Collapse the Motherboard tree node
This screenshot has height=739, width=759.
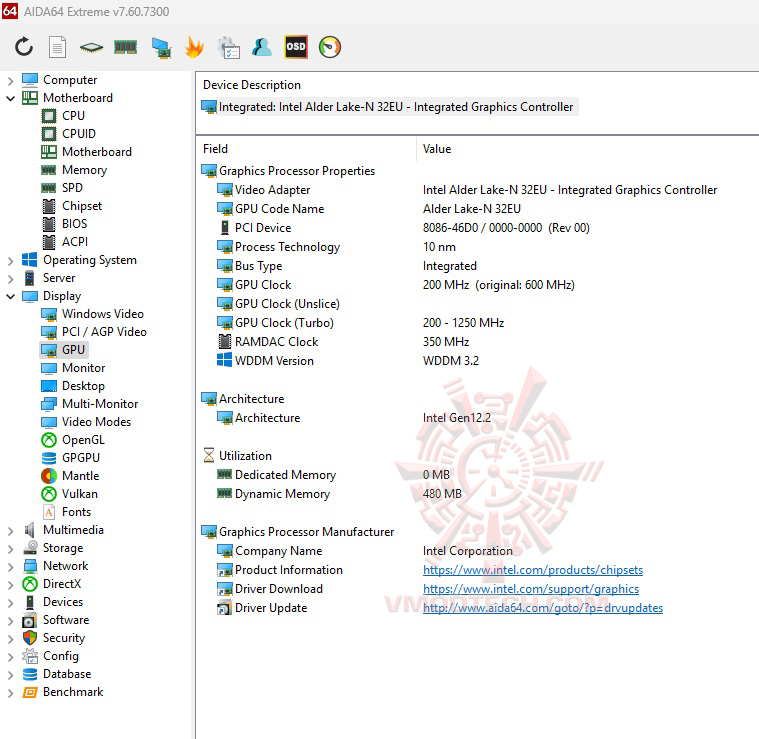(x=10, y=98)
